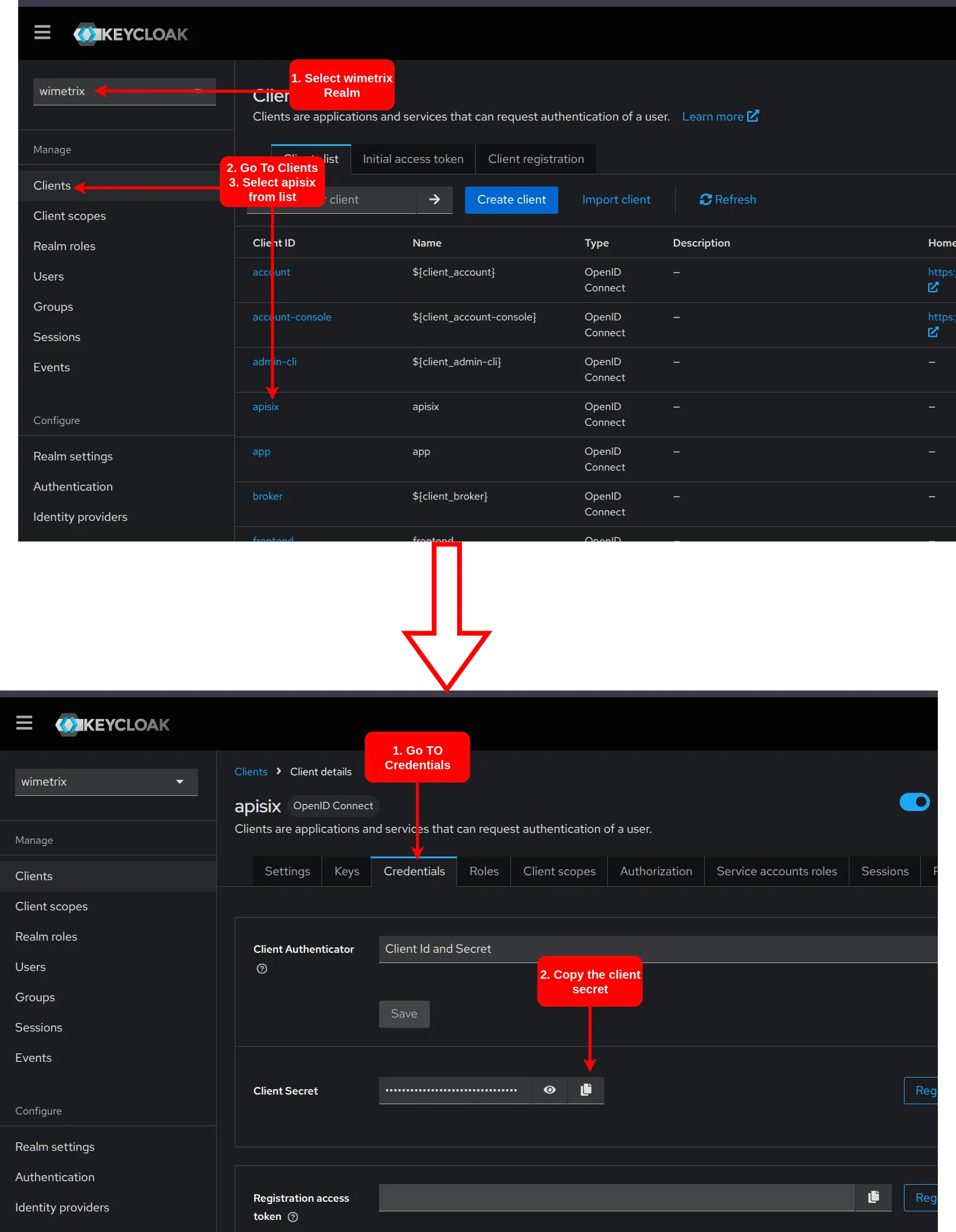Select Events in bottom sidebar
Image resolution: width=956 pixels, height=1232 pixels.
point(108,1058)
